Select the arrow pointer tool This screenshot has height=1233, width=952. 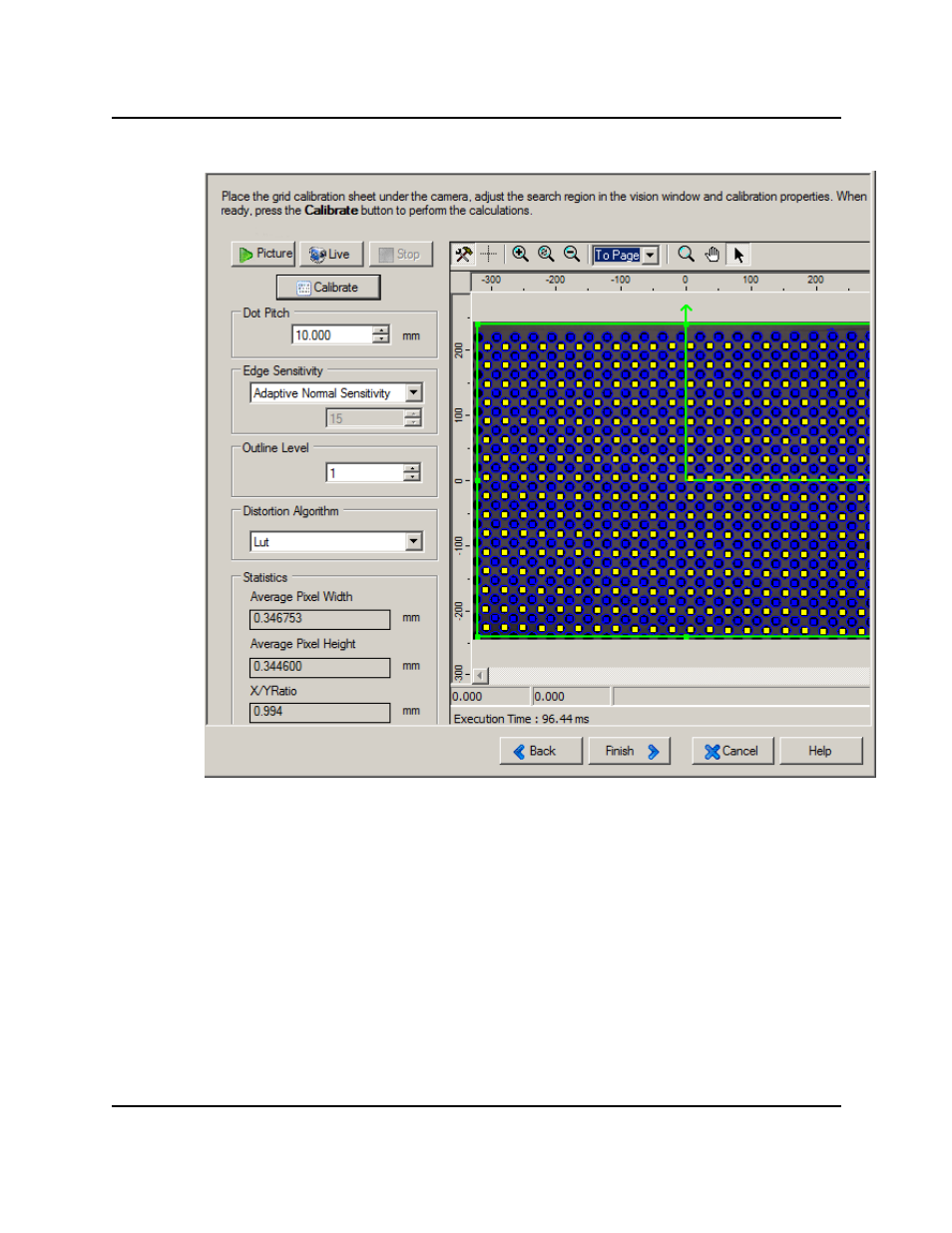point(738,255)
